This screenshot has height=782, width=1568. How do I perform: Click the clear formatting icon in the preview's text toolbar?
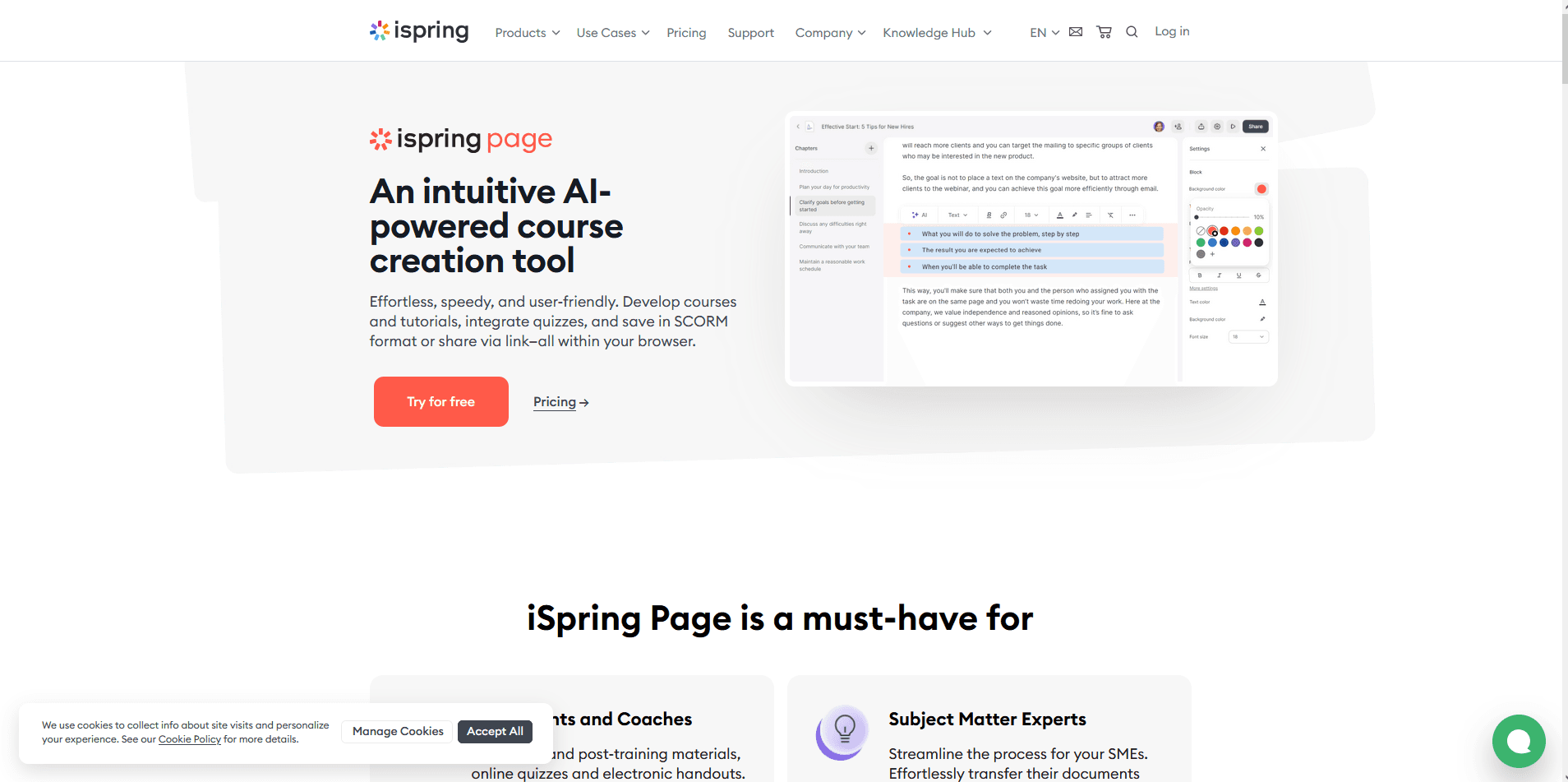coord(1110,215)
